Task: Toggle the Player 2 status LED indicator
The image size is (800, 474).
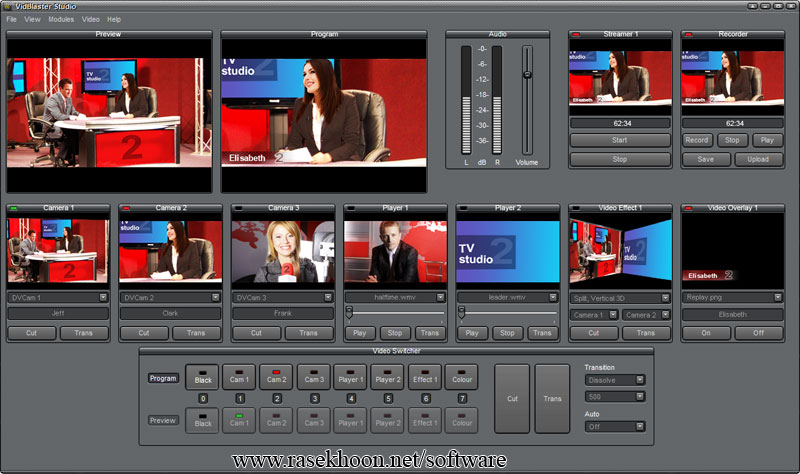Action: [x=463, y=208]
